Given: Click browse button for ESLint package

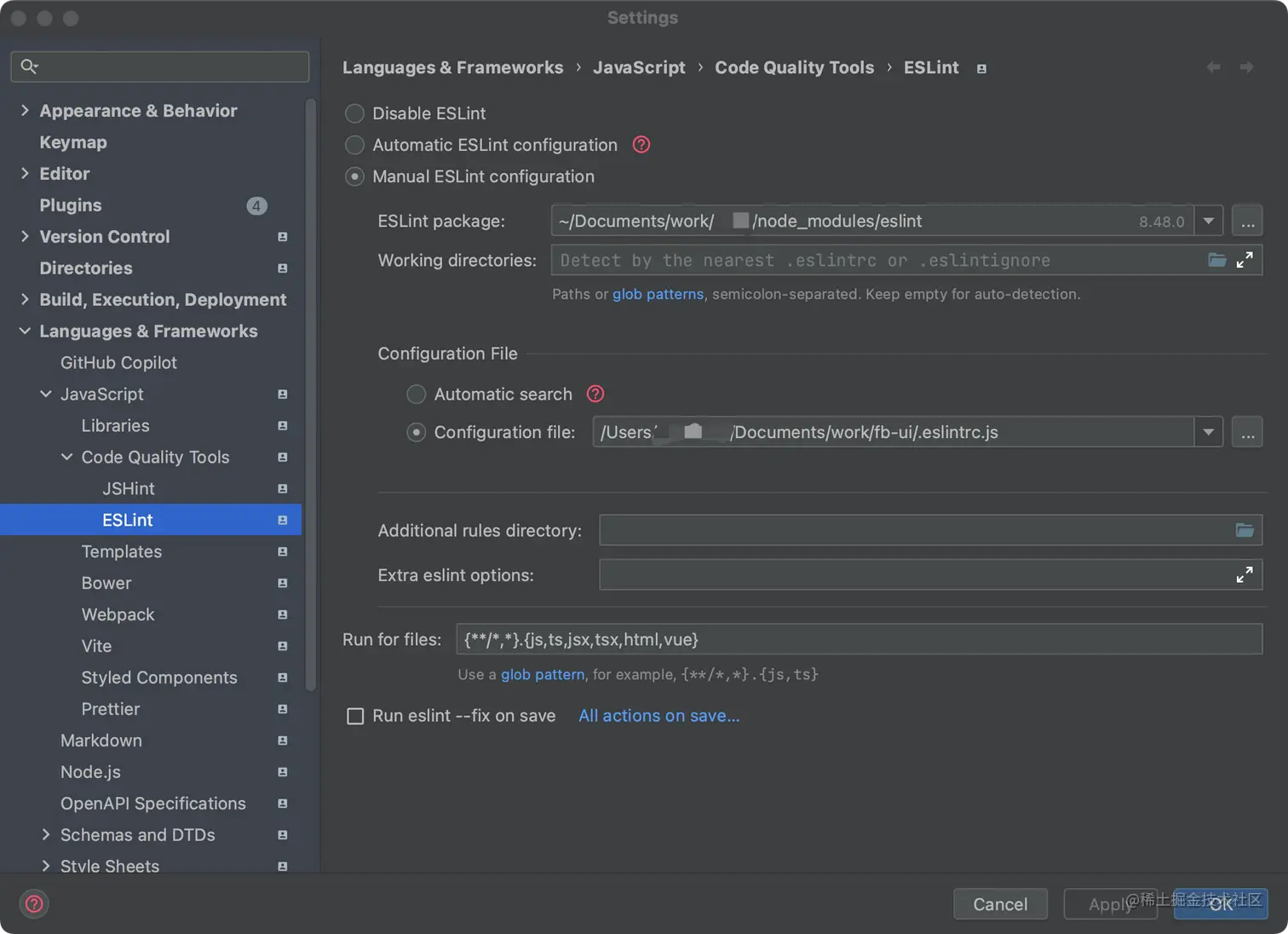Looking at the screenshot, I should coord(1247,222).
